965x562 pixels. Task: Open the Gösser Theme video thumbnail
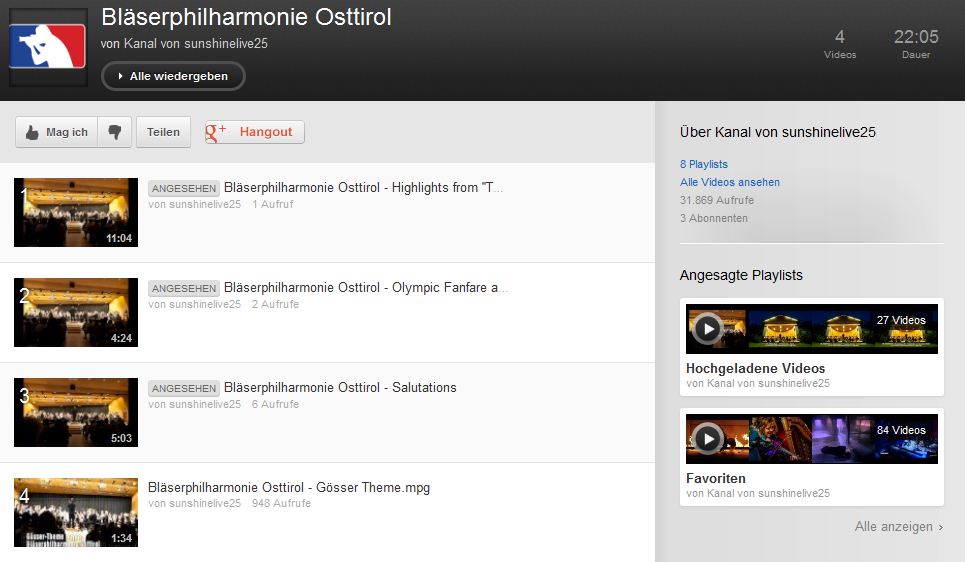click(x=76, y=512)
